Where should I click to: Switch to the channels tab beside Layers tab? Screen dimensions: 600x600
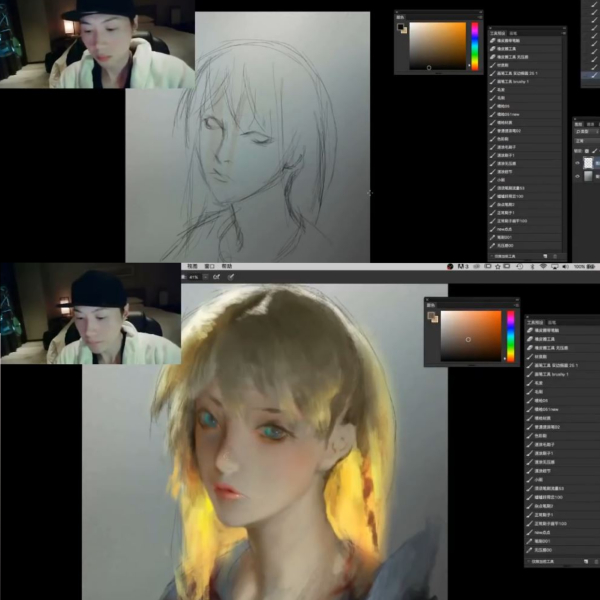click(x=590, y=124)
